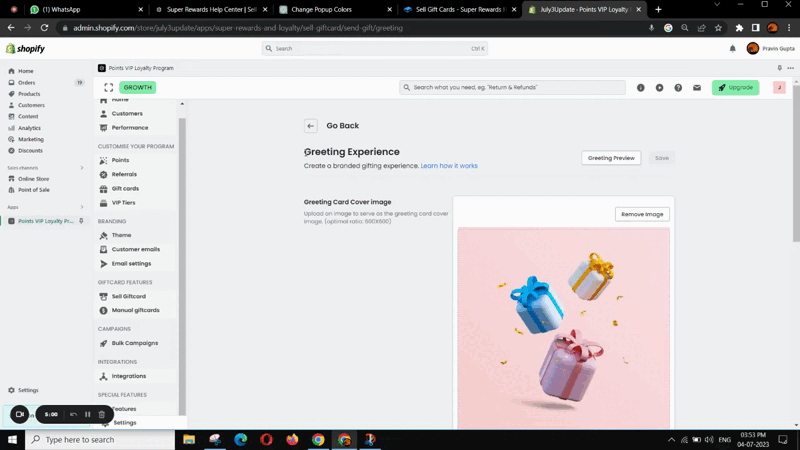
Task: Click the Remove Image button
Action: coord(642,214)
